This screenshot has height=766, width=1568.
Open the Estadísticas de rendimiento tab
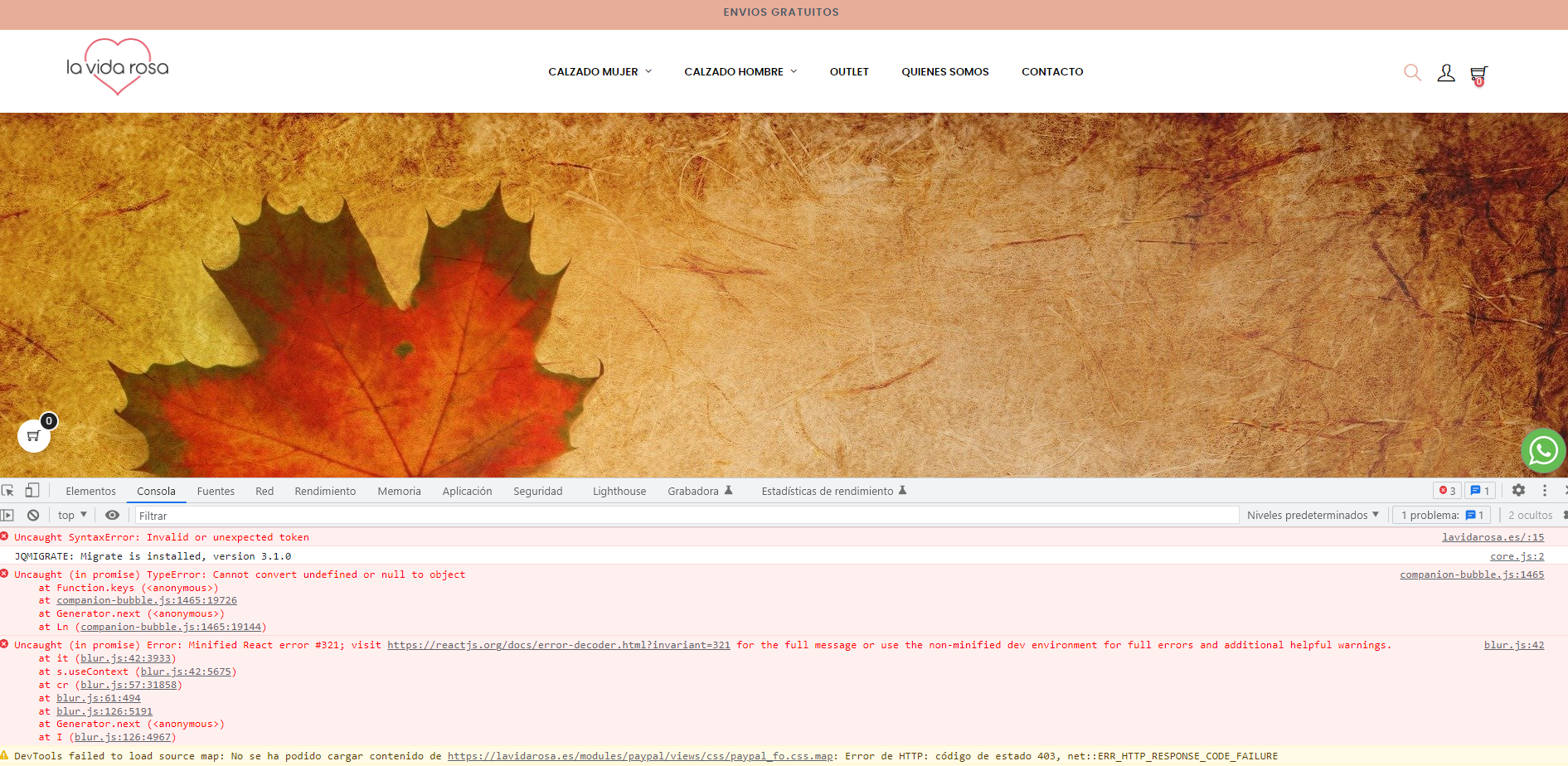[833, 491]
